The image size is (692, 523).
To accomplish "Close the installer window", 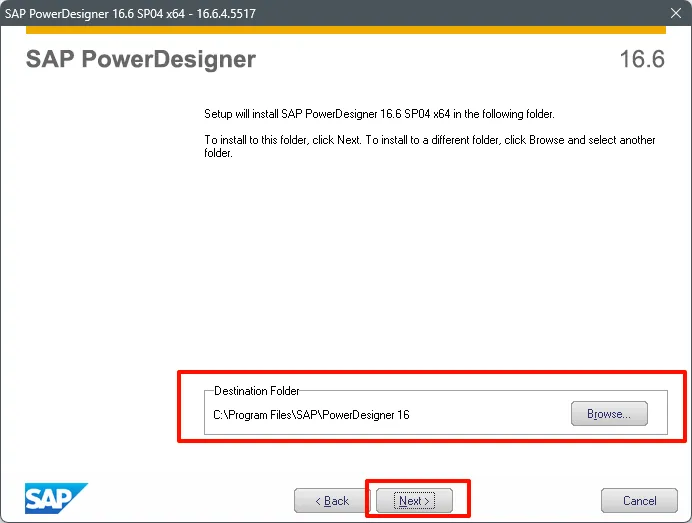I will click(x=676, y=13).
